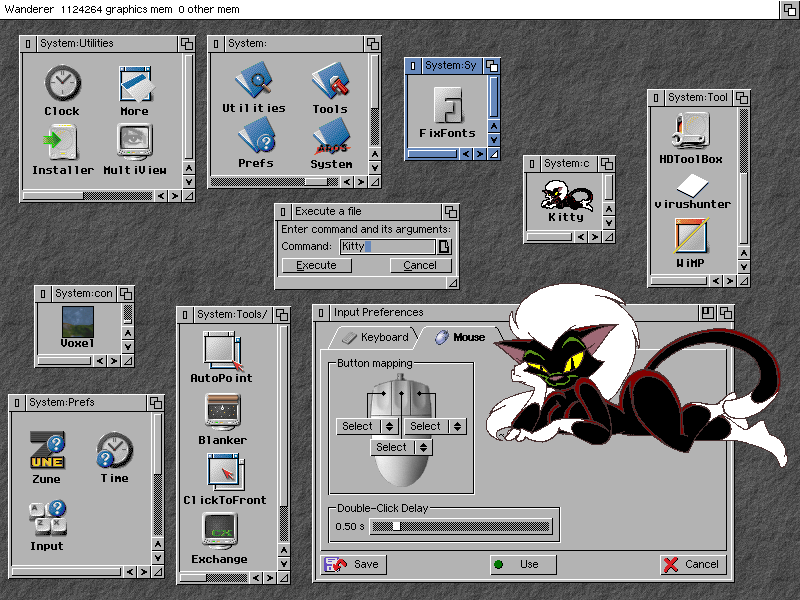Screen dimensions: 800x600
Task: Click scroll right arrow in System window
Action: click(x=361, y=182)
